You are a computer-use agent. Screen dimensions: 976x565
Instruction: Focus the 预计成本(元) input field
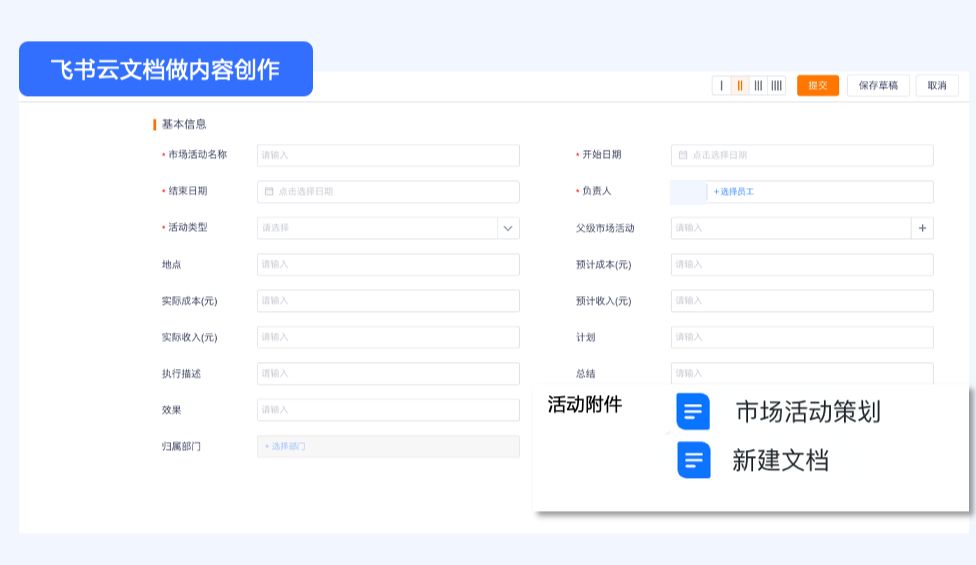(x=802, y=264)
